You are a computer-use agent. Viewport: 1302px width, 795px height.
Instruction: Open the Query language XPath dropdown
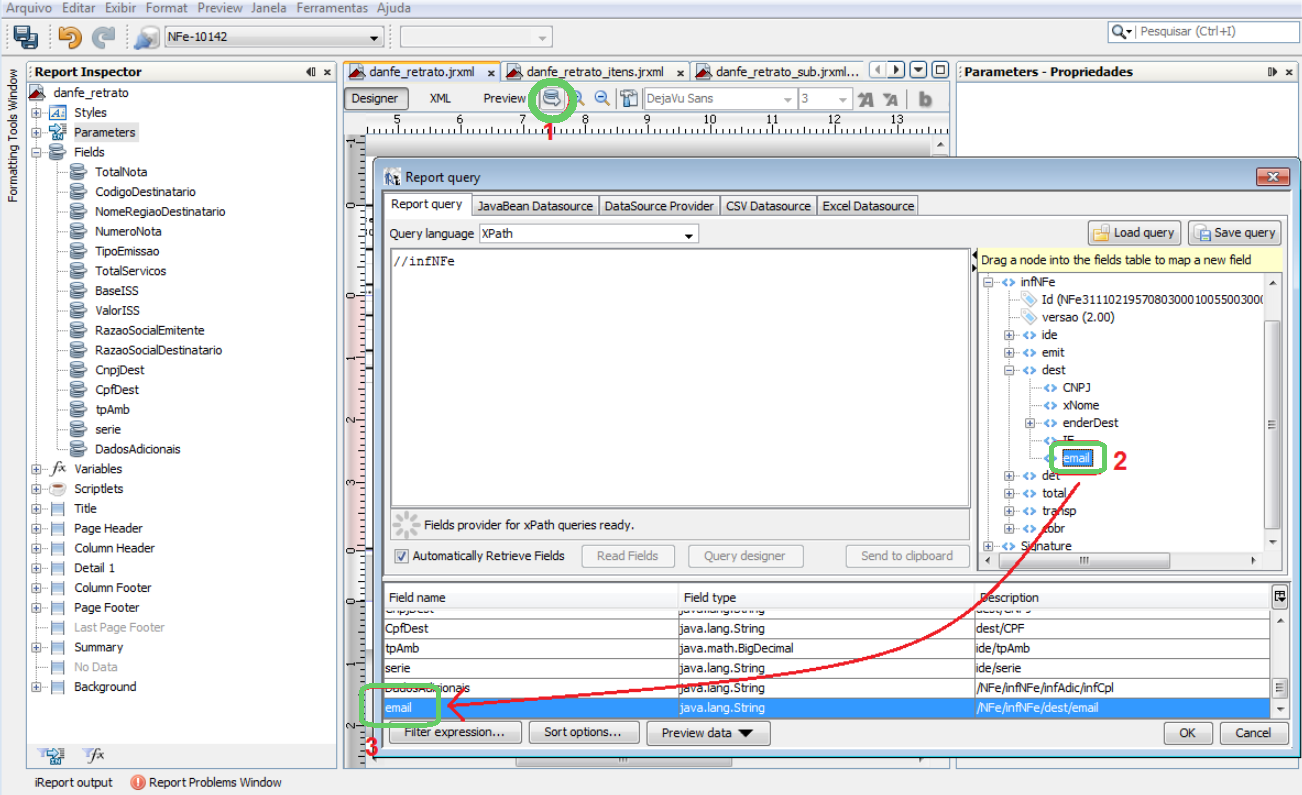(689, 235)
